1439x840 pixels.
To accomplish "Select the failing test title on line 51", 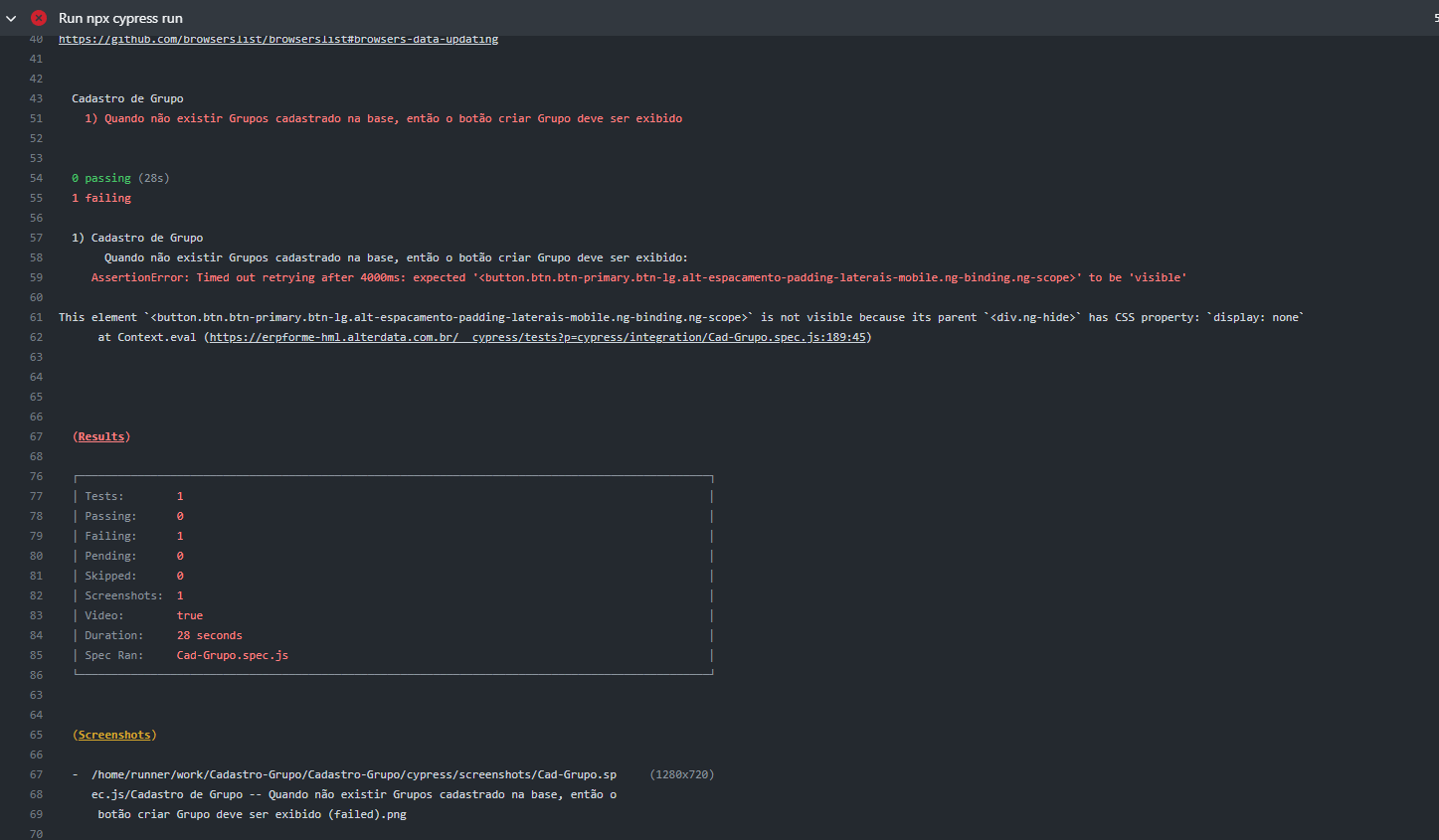I will tap(384, 118).
